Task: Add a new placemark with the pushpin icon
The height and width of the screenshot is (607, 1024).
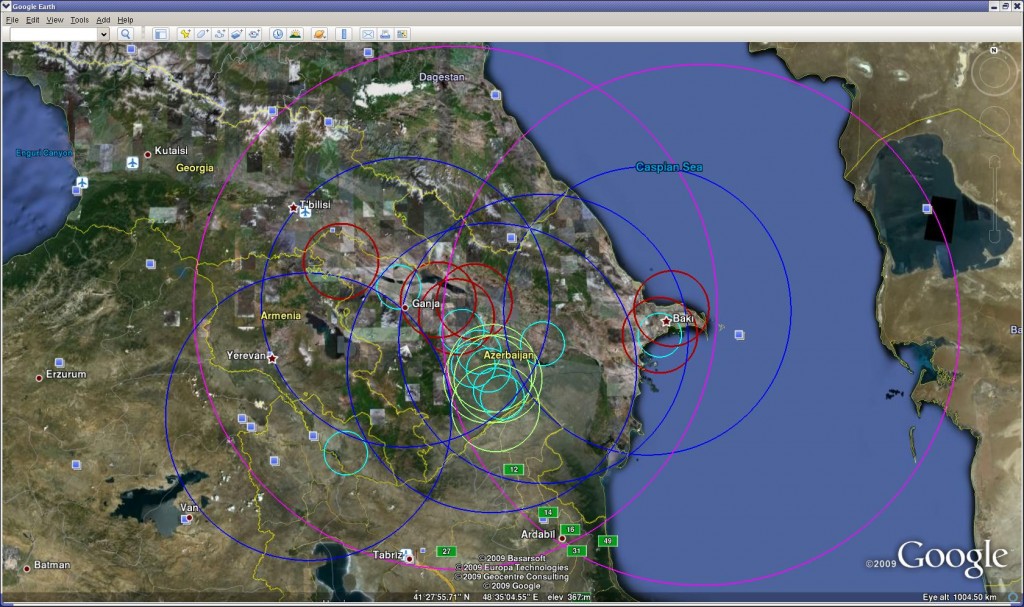Action: (x=185, y=34)
